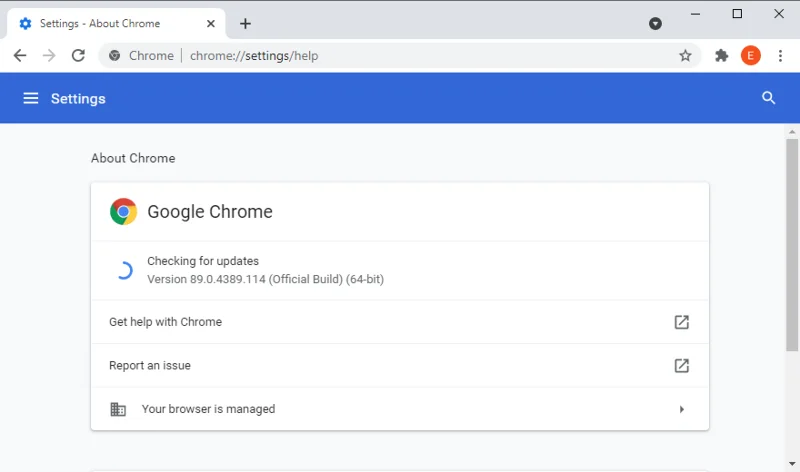Open Your browser is managed row

pos(399,409)
